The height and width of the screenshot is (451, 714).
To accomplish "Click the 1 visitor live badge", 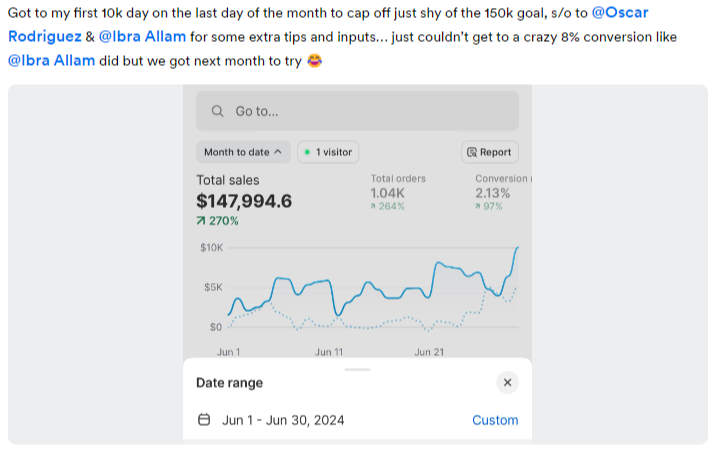I will (x=328, y=152).
